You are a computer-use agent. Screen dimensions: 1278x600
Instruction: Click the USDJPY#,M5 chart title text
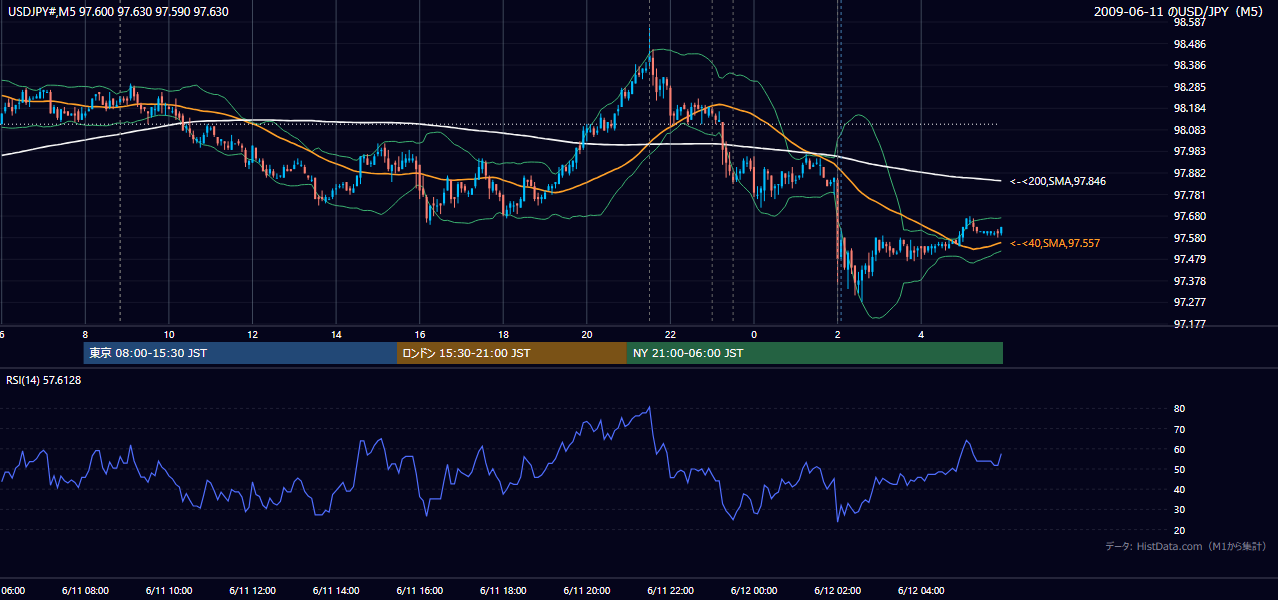pyautogui.click(x=119, y=12)
